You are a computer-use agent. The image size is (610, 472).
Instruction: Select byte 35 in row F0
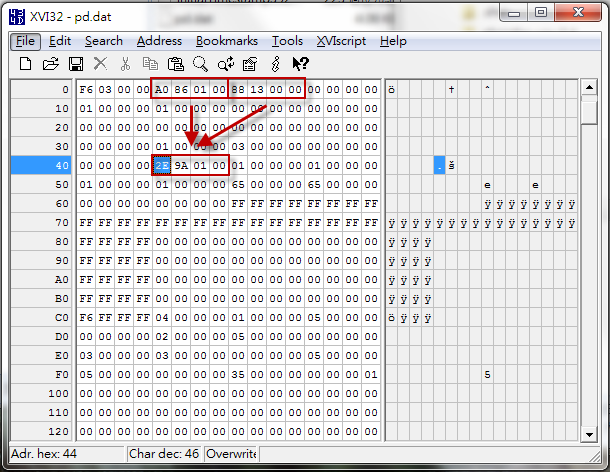pos(238,375)
